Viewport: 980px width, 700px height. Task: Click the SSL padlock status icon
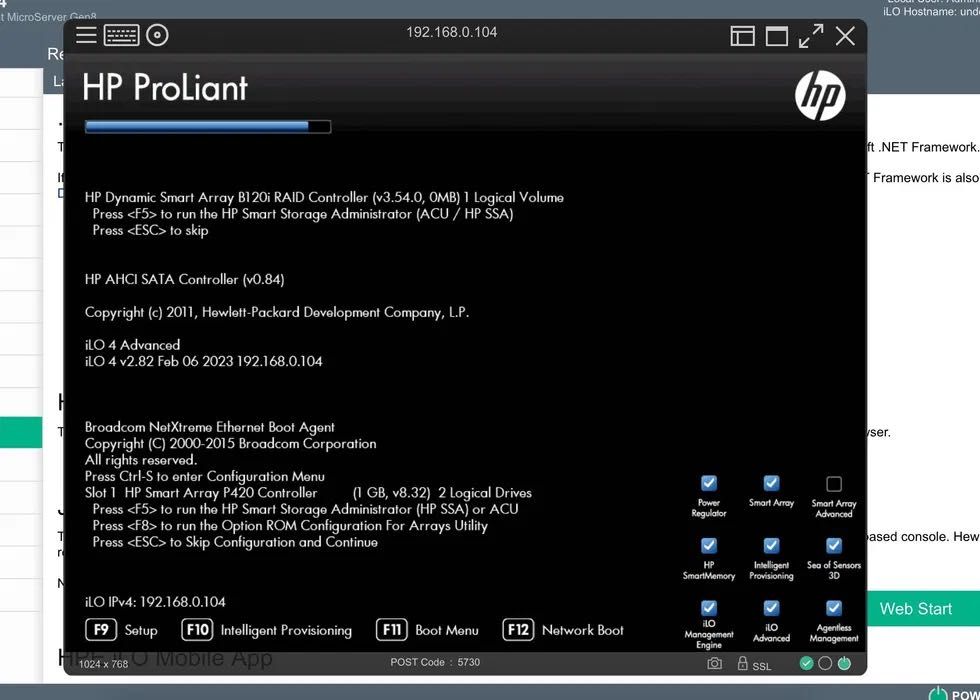pyautogui.click(x=742, y=663)
